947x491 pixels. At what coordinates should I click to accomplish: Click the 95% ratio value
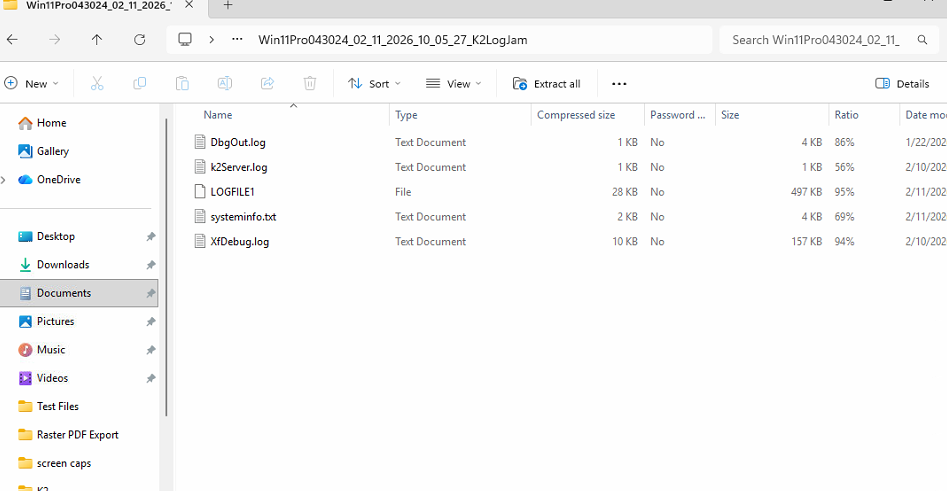click(x=844, y=192)
